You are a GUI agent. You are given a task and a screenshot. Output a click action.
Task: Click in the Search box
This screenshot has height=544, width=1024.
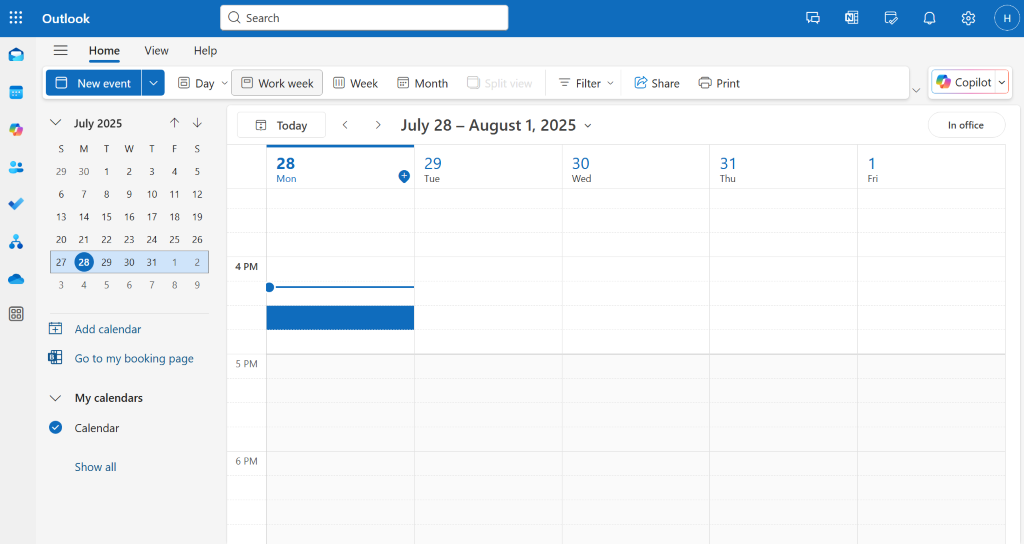click(364, 18)
